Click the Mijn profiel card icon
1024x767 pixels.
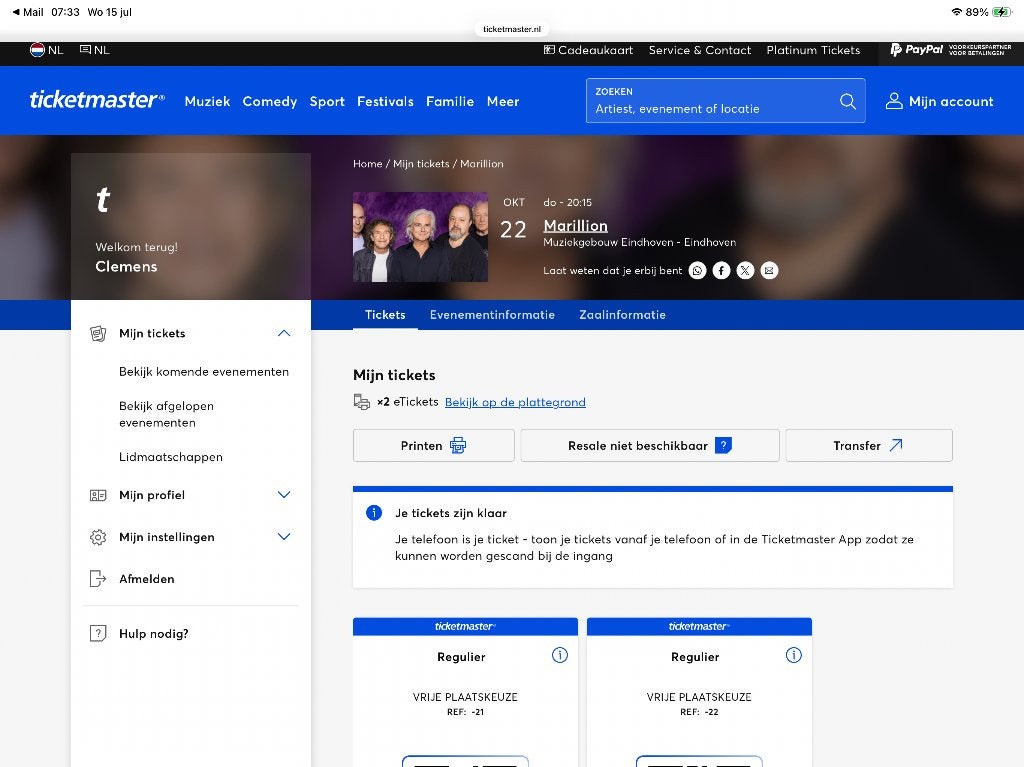coord(98,495)
